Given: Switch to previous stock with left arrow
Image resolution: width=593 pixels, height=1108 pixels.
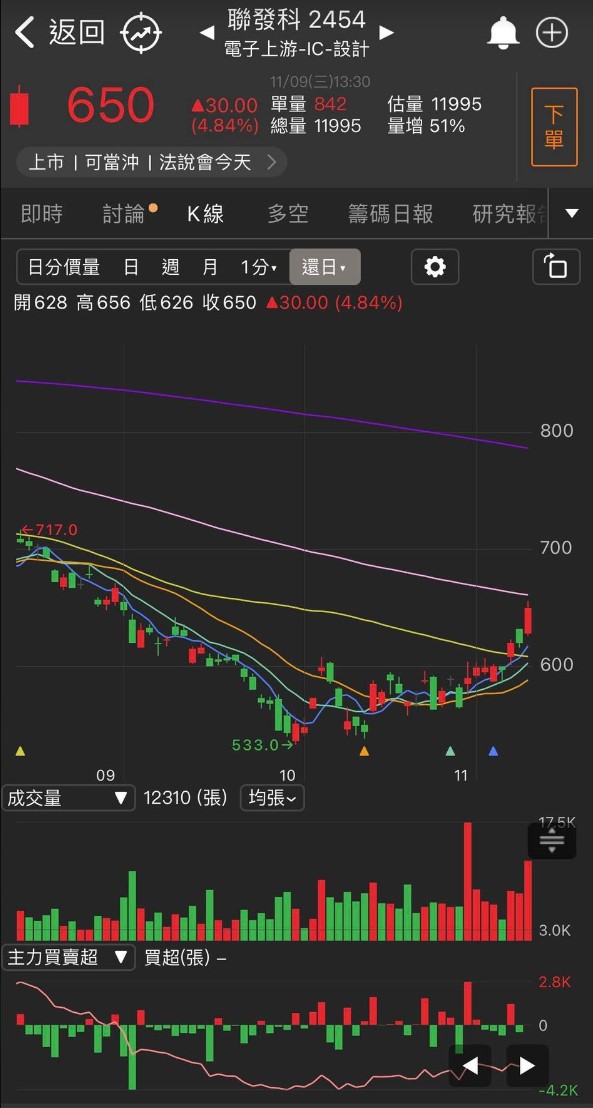Looking at the screenshot, I should pyautogui.click(x=206, y=33).
